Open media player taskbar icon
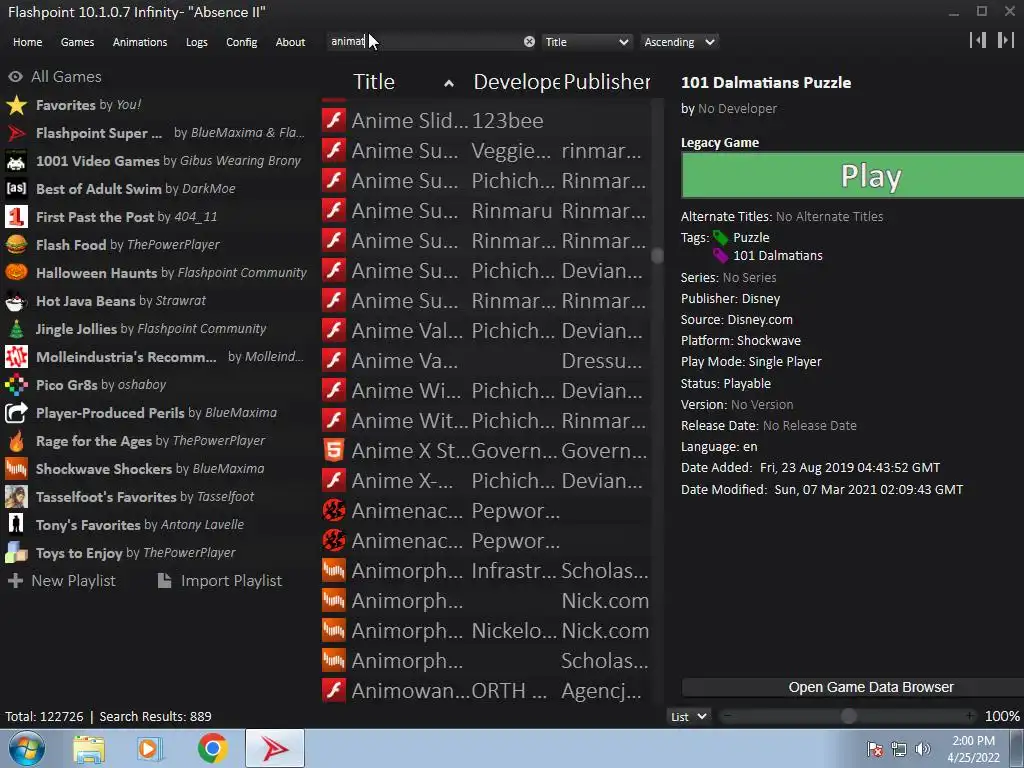This screenshot has width=1024, height=768. [x=150, y=748]
